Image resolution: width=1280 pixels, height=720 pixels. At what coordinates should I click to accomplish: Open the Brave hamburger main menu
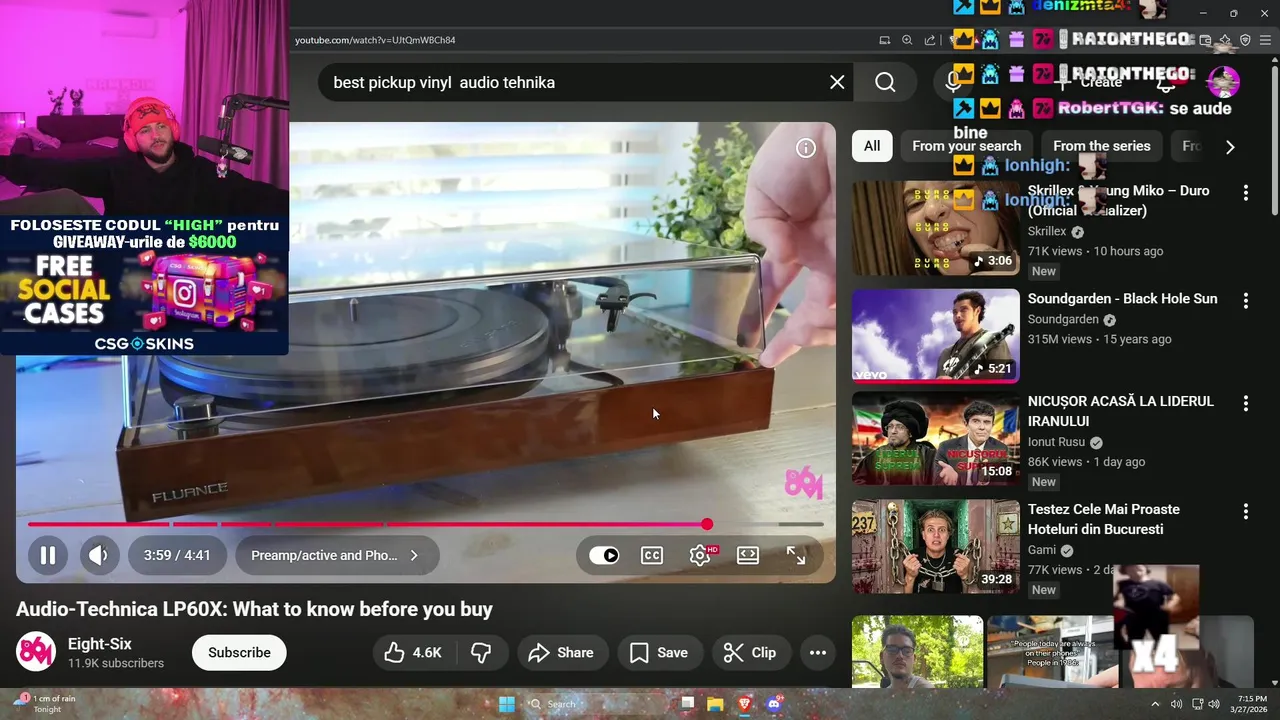1265,40
